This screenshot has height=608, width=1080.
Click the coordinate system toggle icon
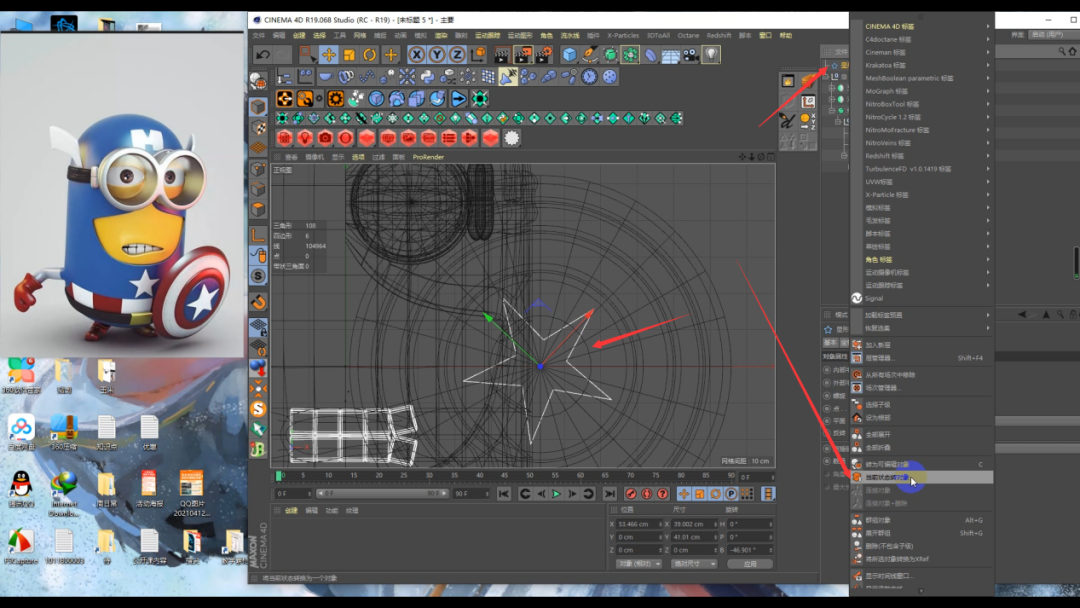tap(478, 54)
